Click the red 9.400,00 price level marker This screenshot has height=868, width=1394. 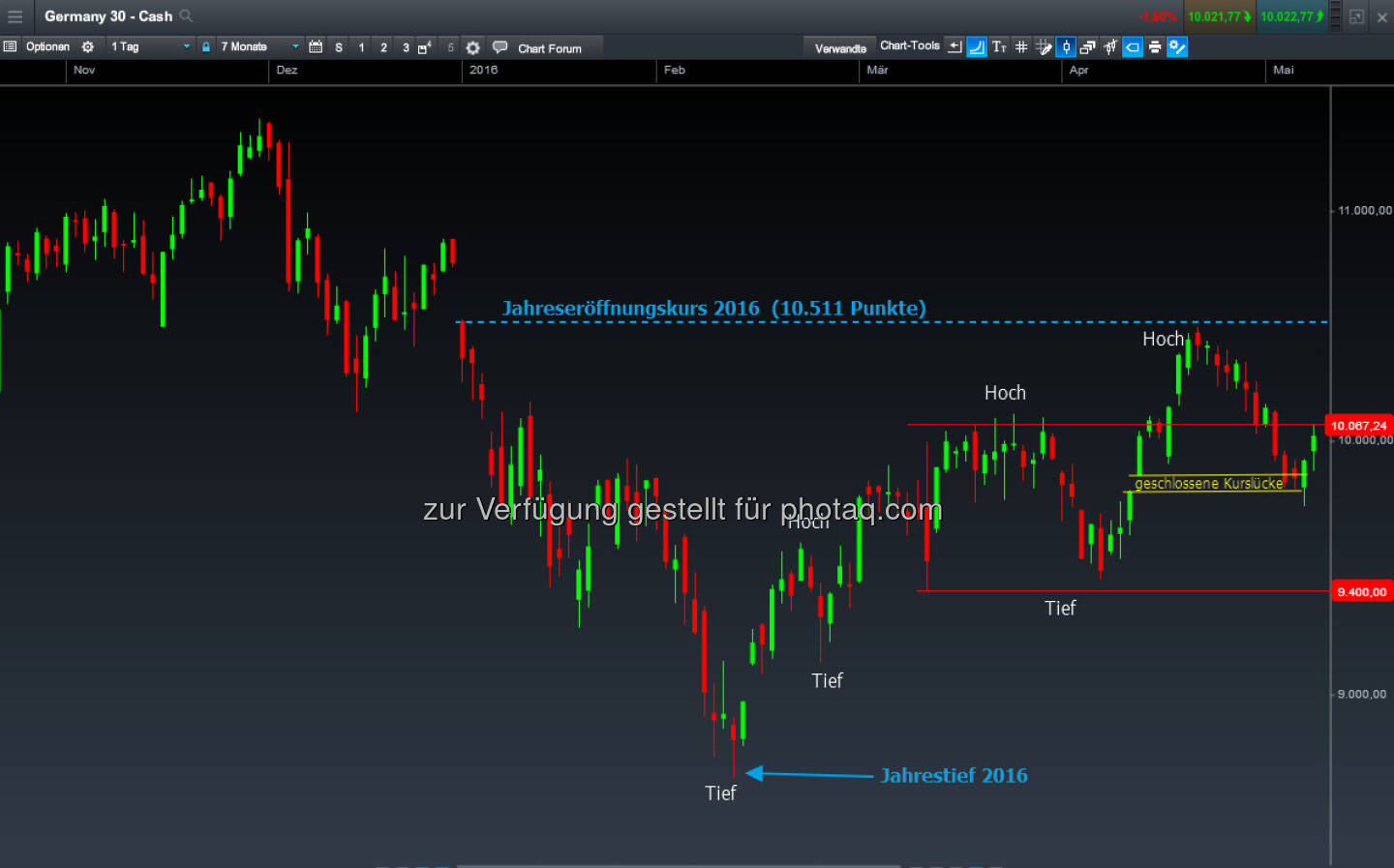point(1361,592)
